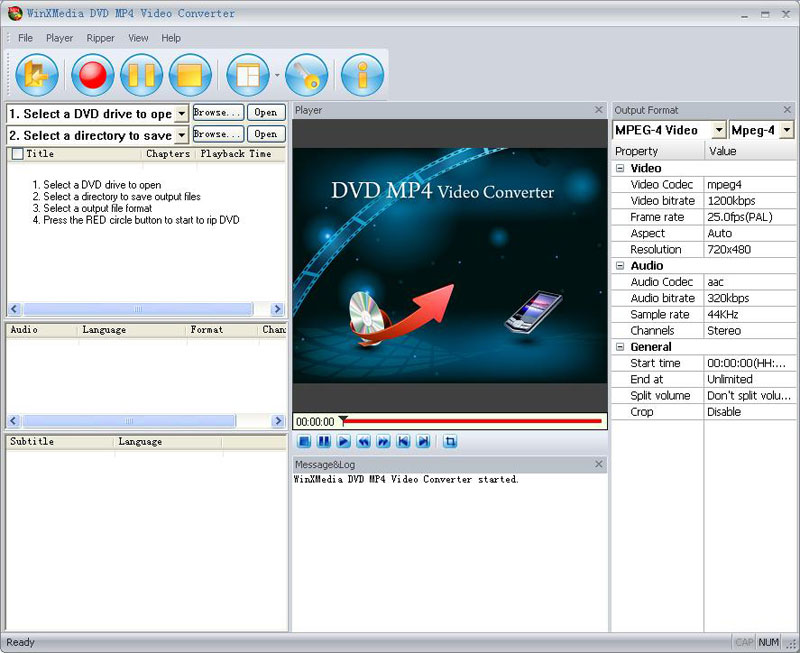Fast-forward using the player double-arrow button

pyautogui.click(x=384, y=441)
